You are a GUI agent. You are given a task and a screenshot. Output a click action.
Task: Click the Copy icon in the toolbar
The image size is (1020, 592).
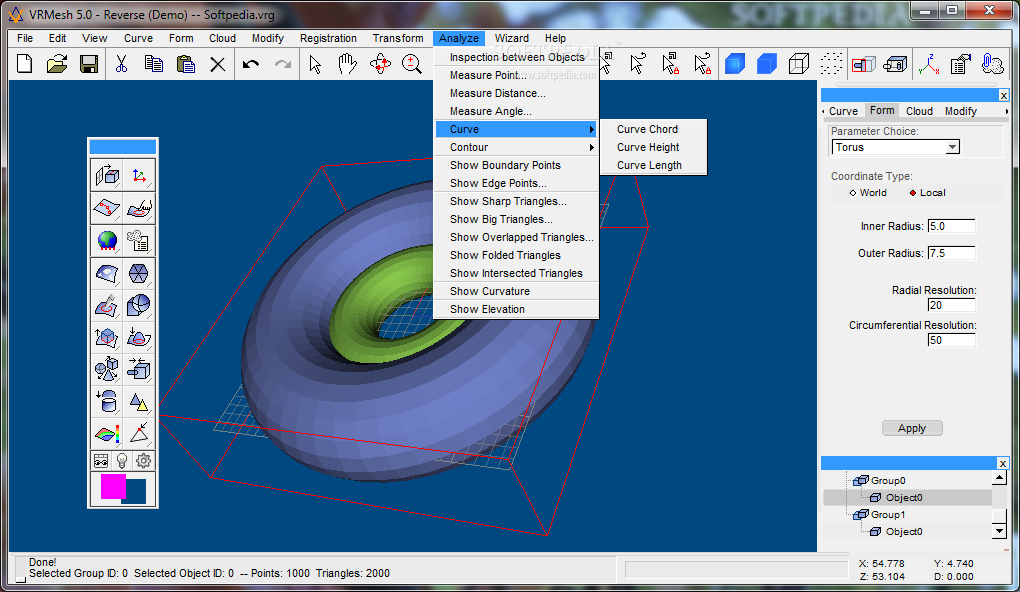pos(154,64)
